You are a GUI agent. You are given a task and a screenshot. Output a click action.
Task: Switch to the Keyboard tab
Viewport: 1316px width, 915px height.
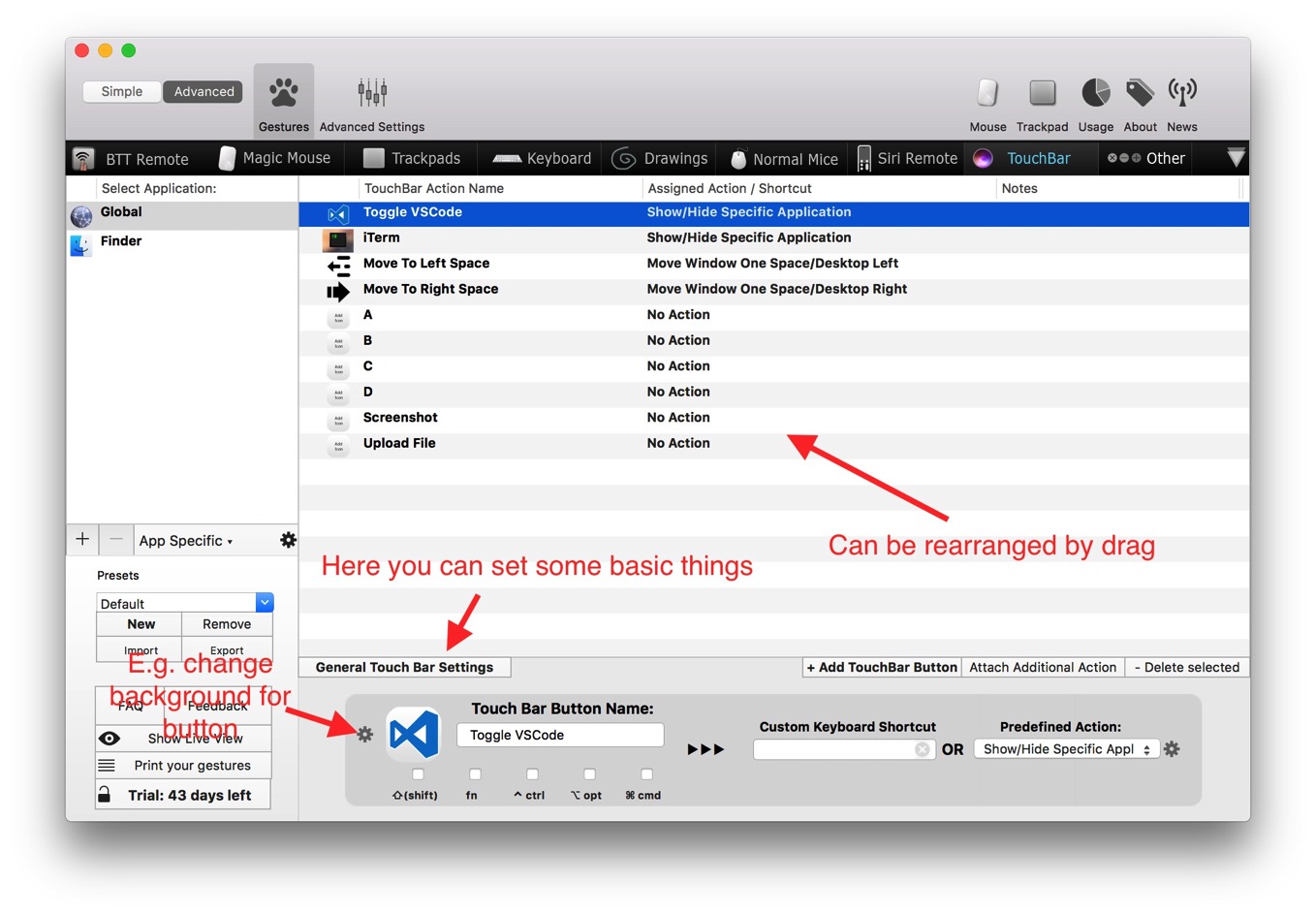[x=542, y=158]
